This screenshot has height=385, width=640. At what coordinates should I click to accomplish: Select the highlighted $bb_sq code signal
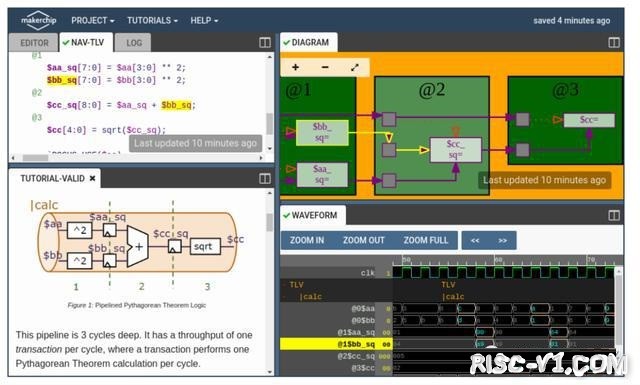point(62,80)
